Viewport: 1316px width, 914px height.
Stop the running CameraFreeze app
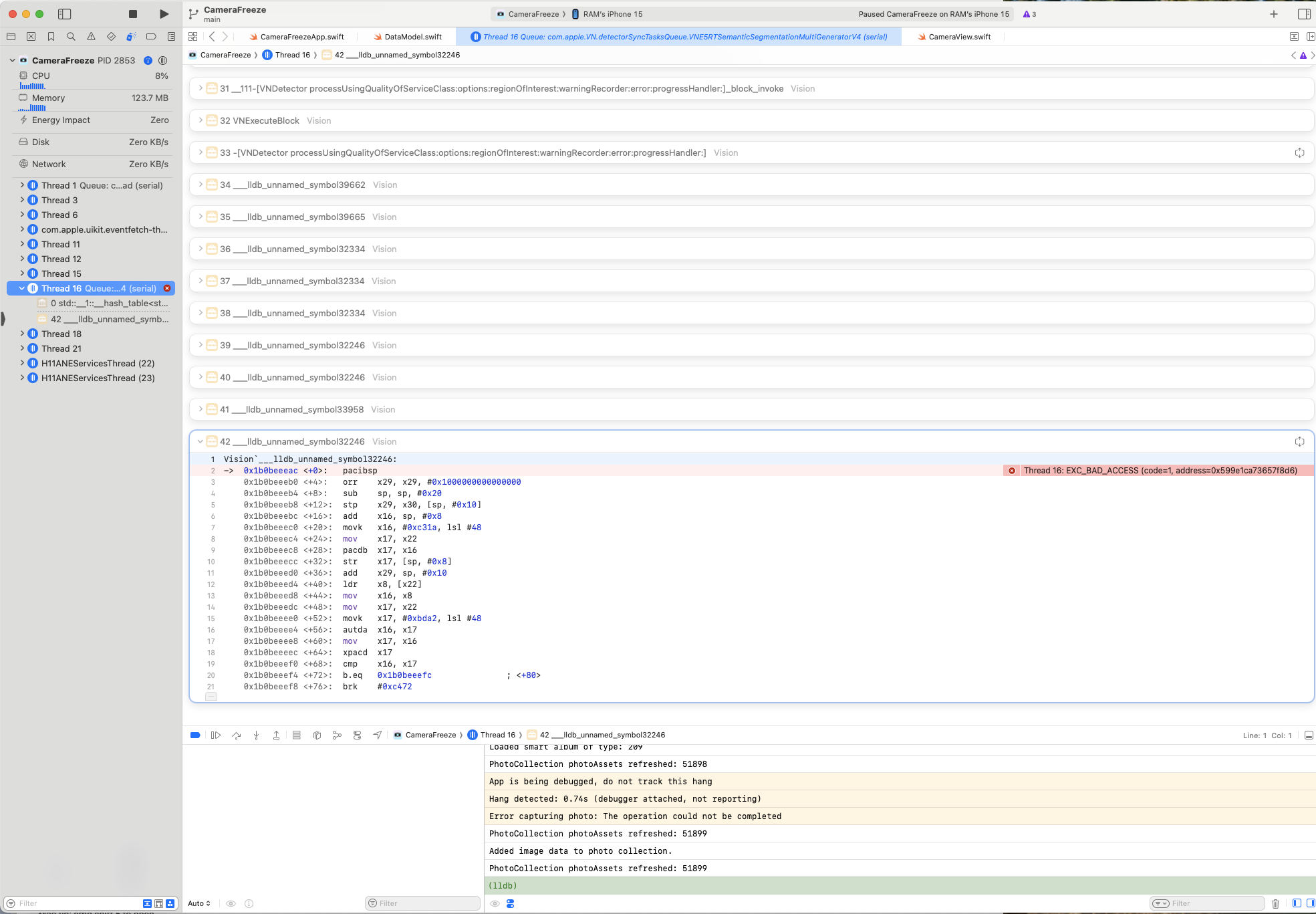tap(132, 14)
